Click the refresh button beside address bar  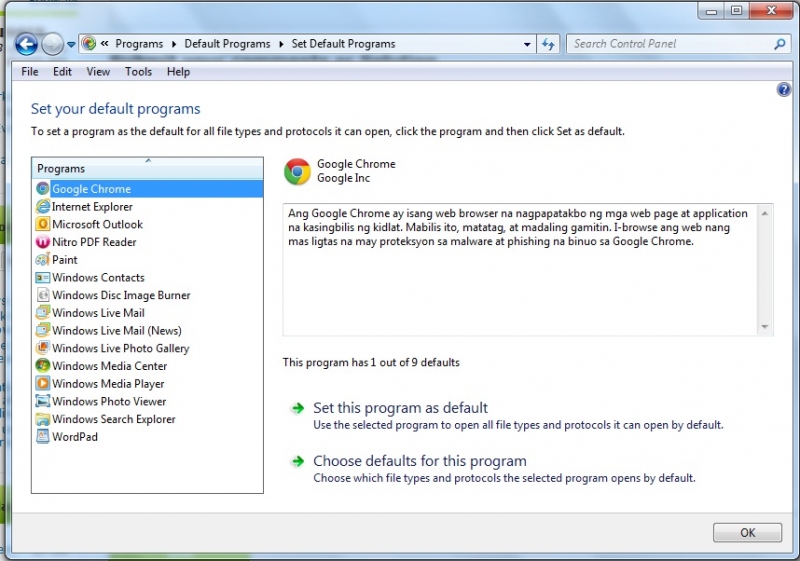point(548,44)
